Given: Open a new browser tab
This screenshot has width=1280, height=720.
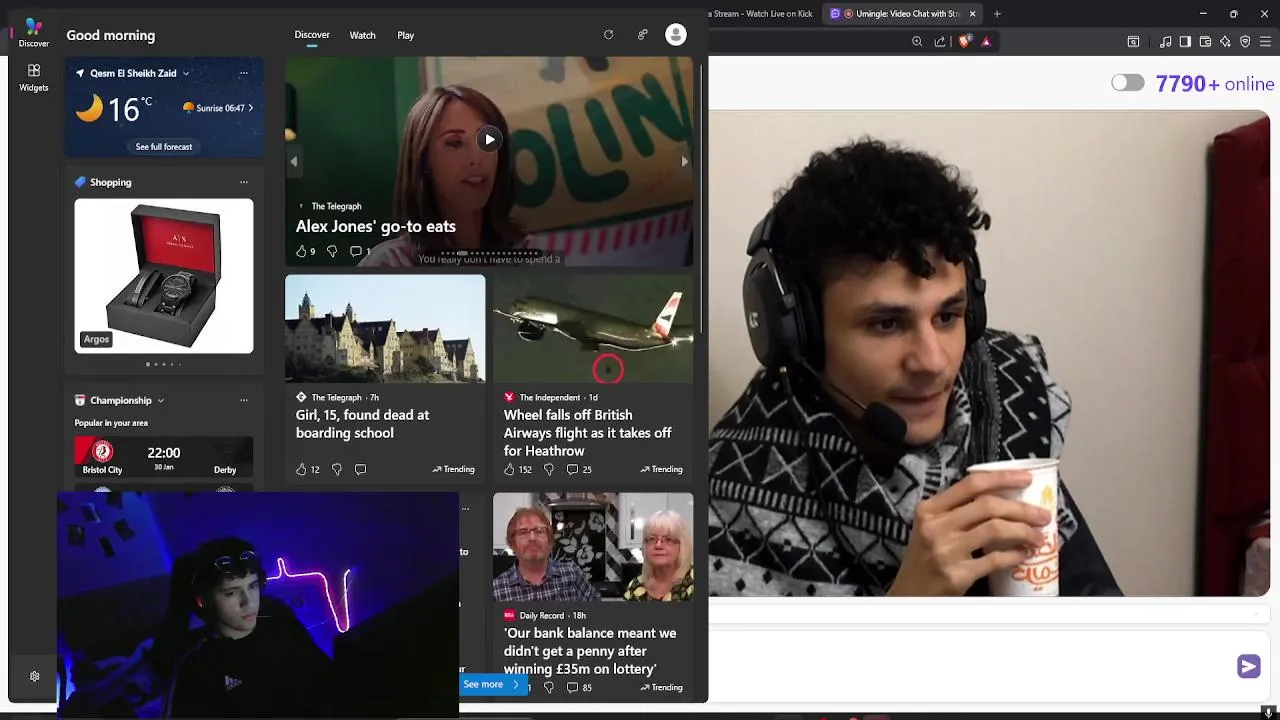Looking at the screenshot, I should (997, 13).
